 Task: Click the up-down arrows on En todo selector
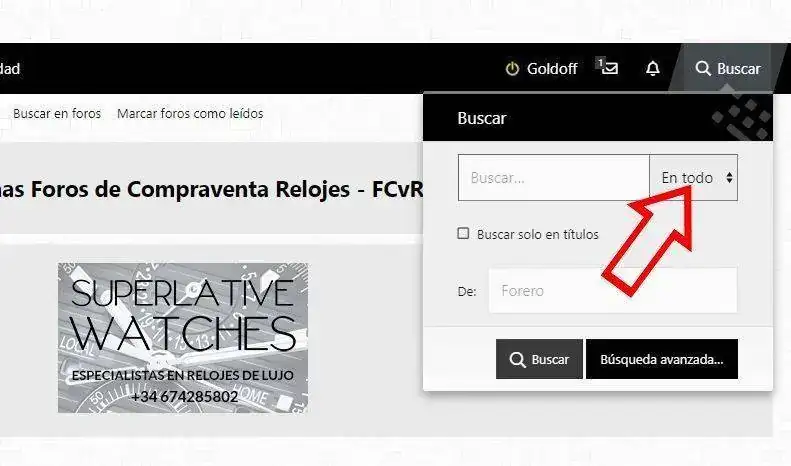729,178
